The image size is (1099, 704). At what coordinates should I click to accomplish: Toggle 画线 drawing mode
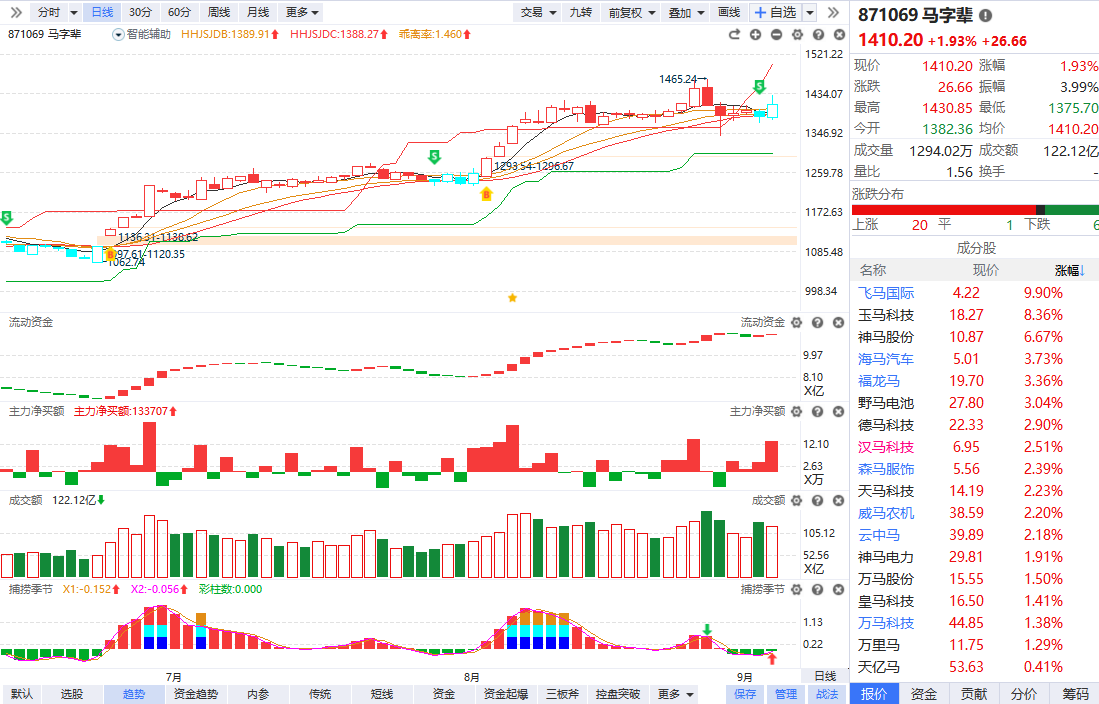click(729, 12)
